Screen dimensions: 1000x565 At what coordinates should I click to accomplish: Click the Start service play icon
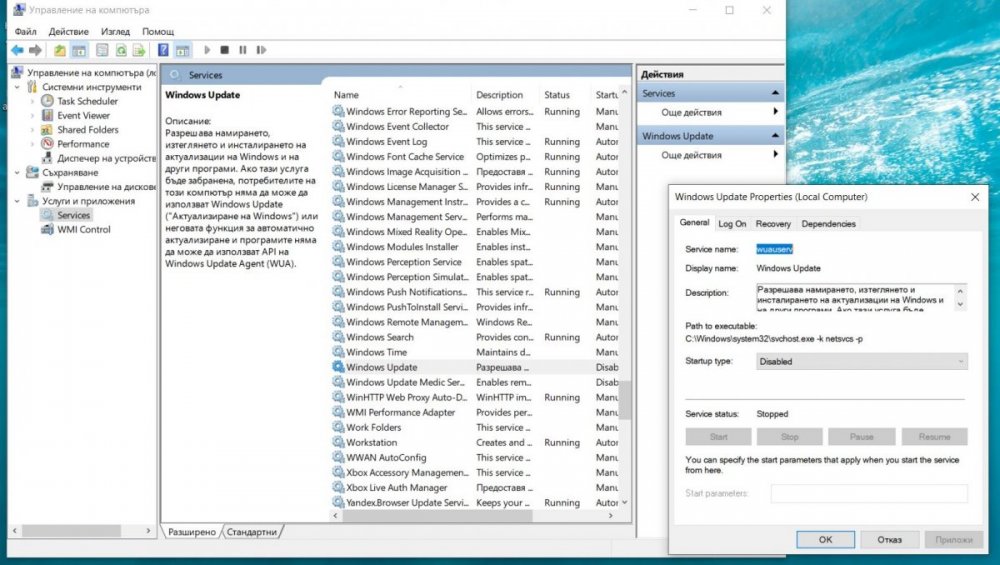coord(207,50)
